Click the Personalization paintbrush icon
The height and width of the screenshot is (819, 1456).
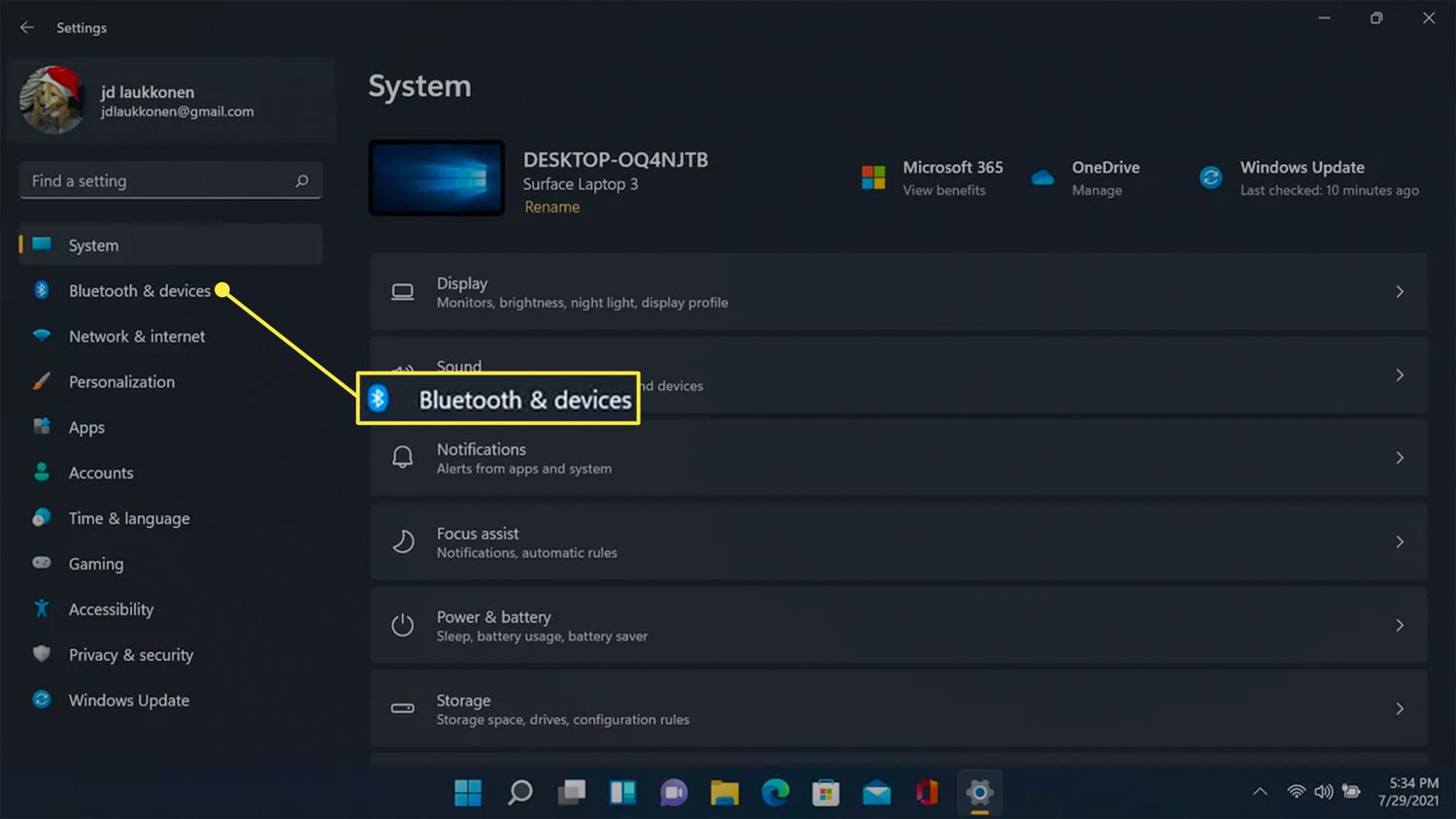pyautogui.click(x=42, y=381)
